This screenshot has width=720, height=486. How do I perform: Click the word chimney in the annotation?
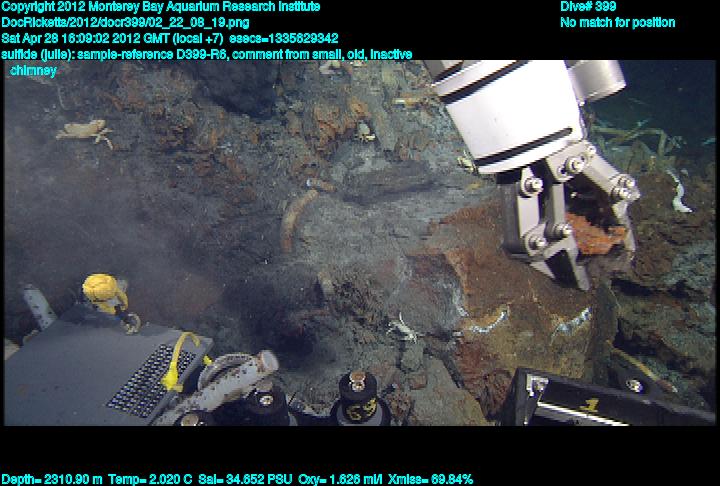(x=33, y=70)
